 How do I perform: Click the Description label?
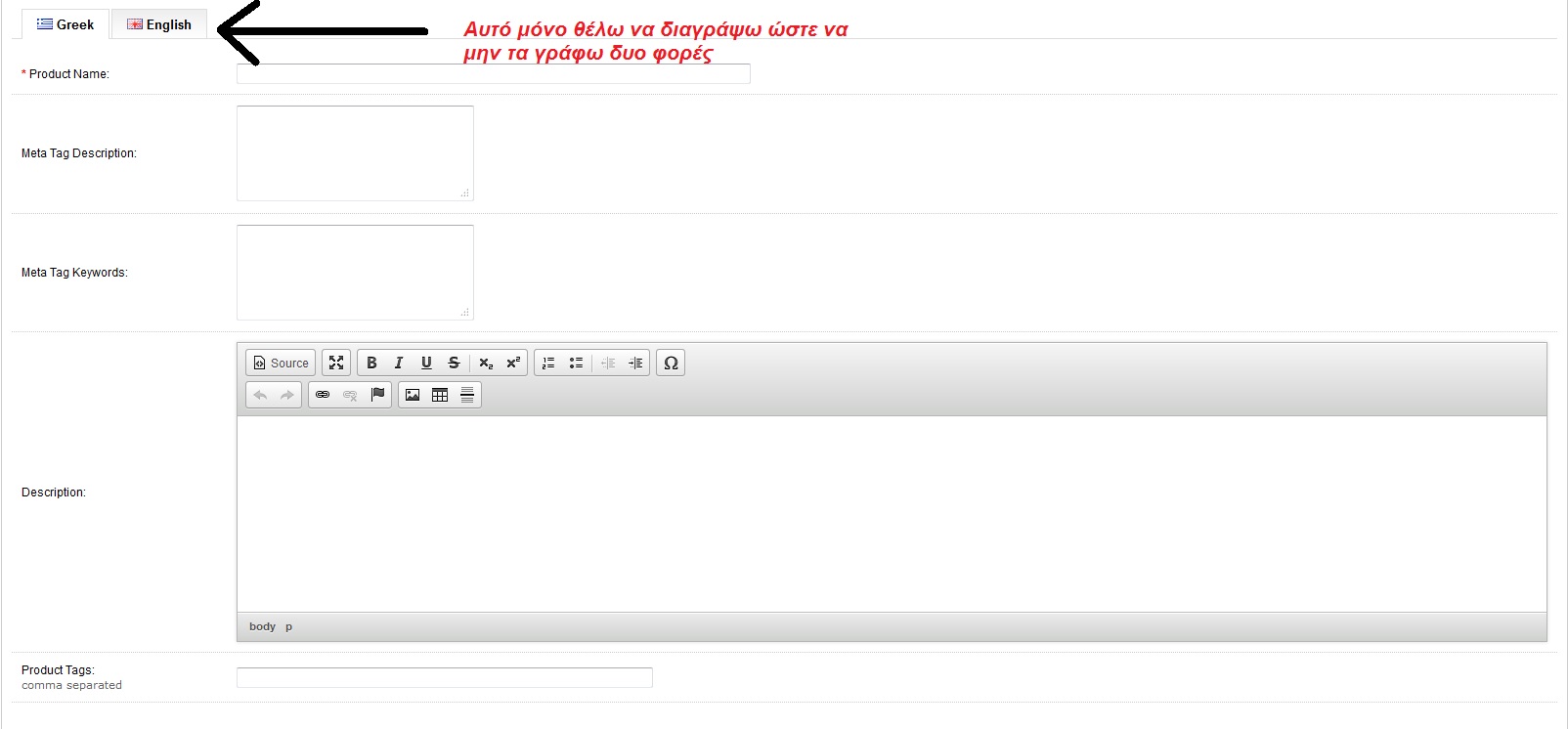(x=54, y=493)
